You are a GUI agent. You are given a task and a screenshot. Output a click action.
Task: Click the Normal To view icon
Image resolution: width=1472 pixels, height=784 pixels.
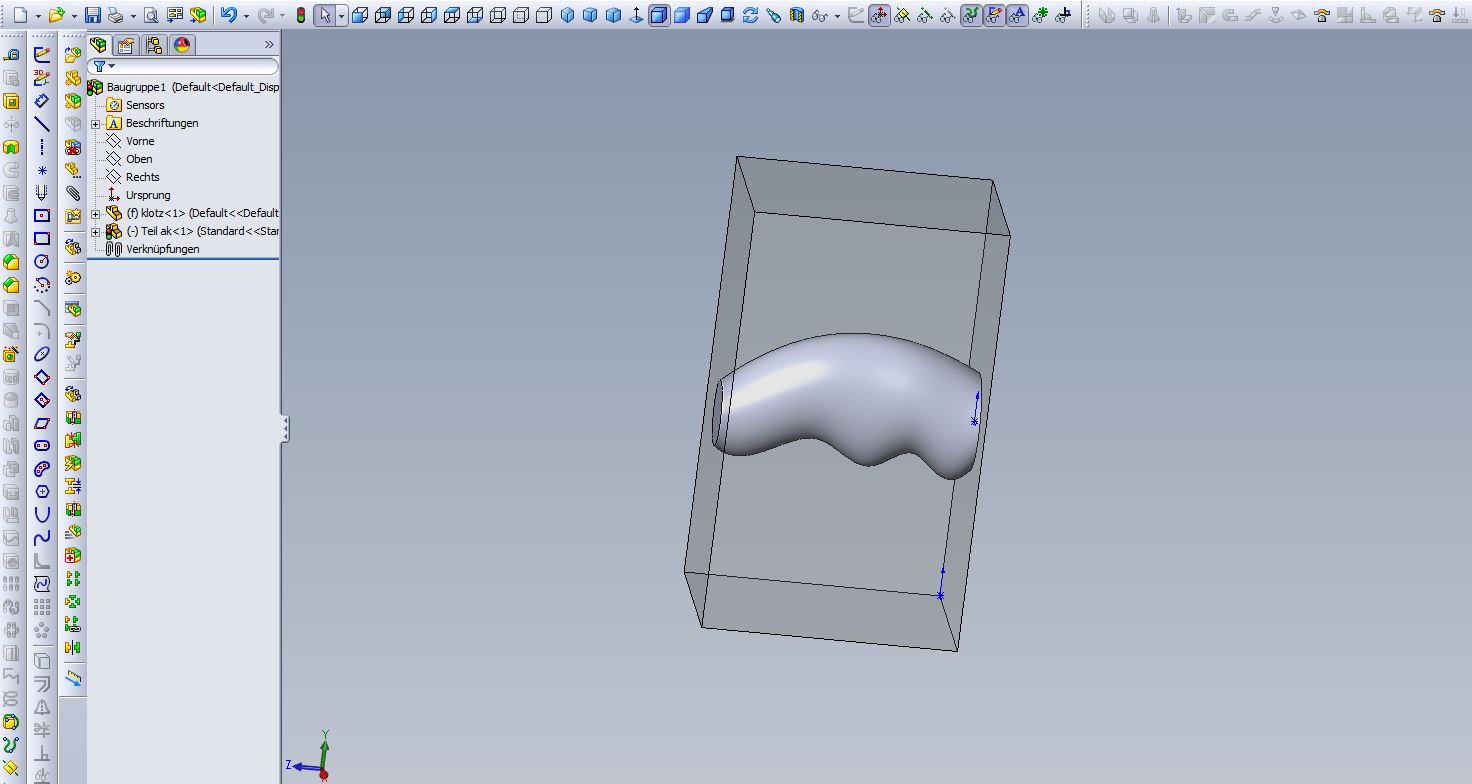[636, 15]
